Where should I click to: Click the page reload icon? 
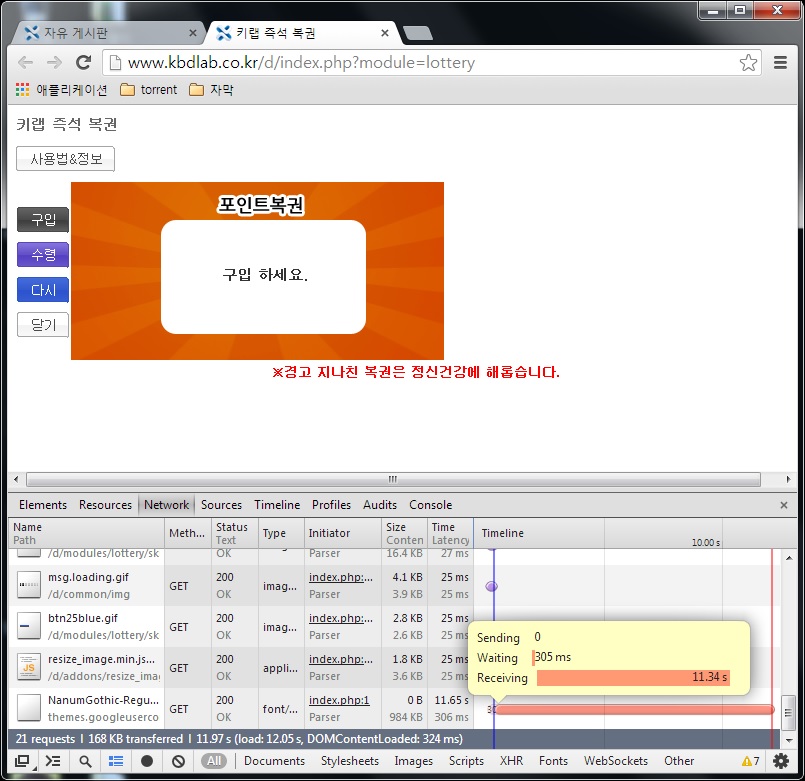[83, 62]
